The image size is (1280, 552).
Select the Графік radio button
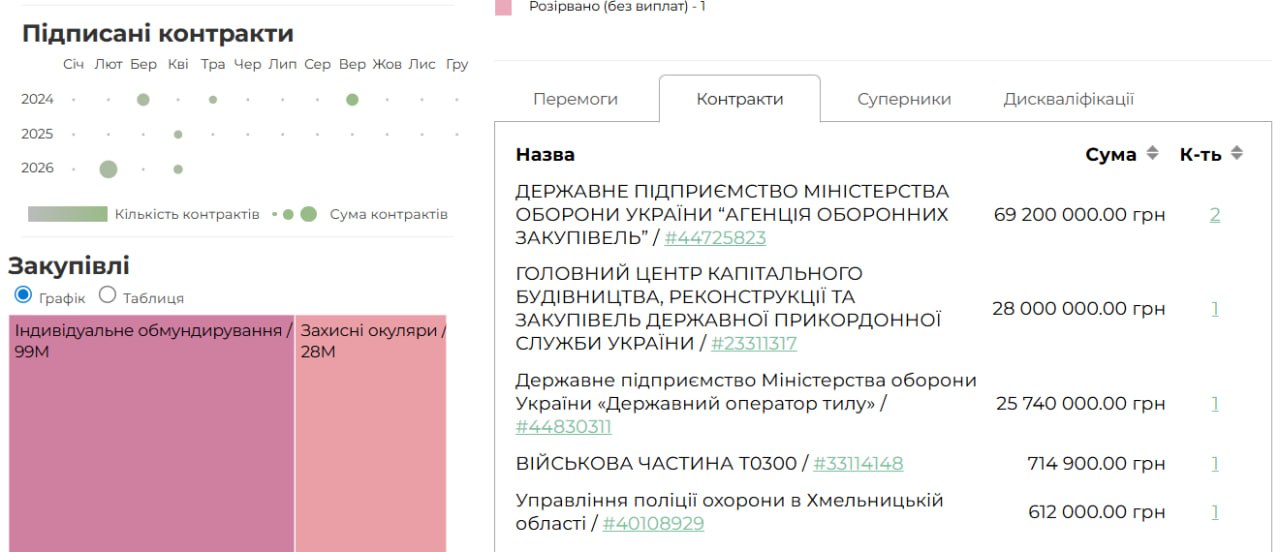(24, 295)
